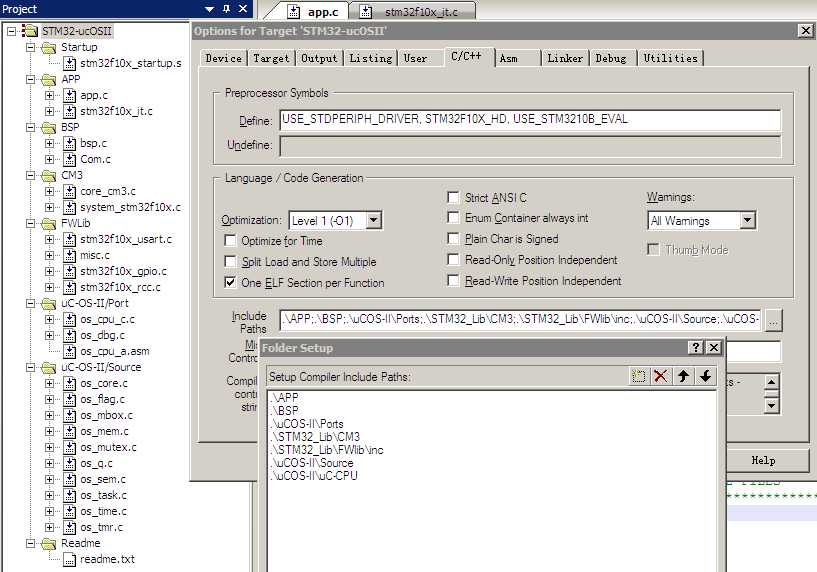Click the app.c file icon in the tree
Image resolution: width=817 pixels, height=572 pixels.
(69, 95)
